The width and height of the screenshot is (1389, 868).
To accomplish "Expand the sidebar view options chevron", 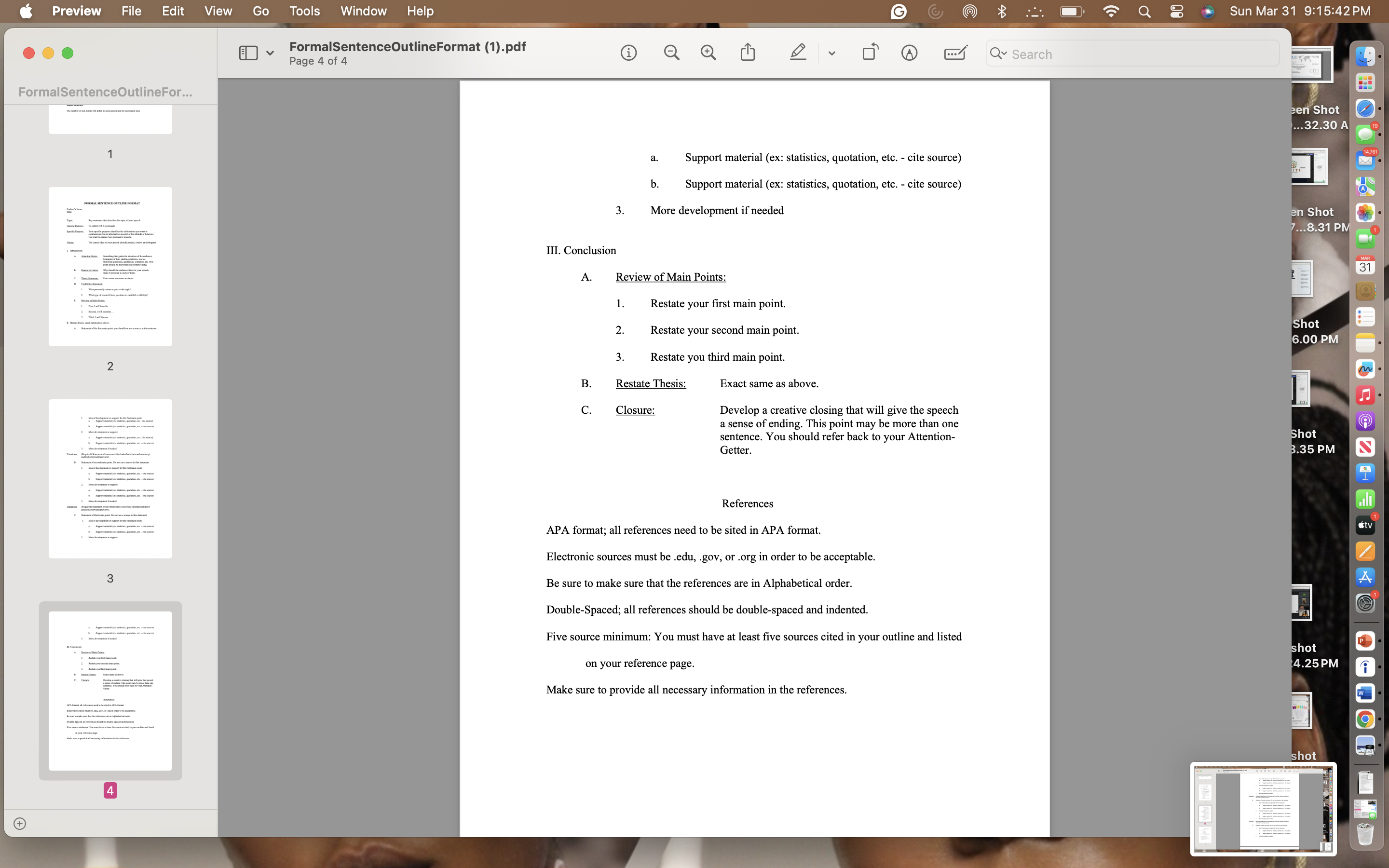I will pyautogui.click(x=270, y=53).
